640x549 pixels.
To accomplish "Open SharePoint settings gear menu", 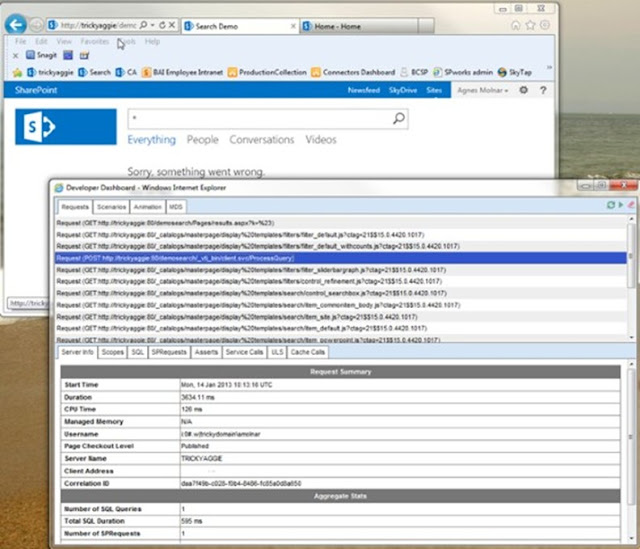I will [524, 90].
